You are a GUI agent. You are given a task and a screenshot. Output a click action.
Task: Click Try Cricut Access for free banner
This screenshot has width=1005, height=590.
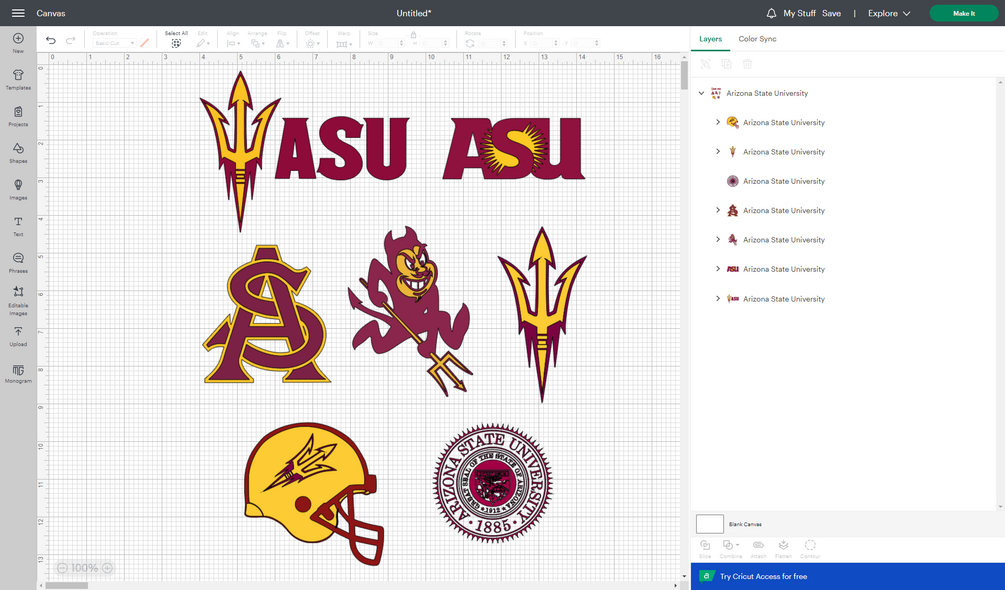point(847,576)
